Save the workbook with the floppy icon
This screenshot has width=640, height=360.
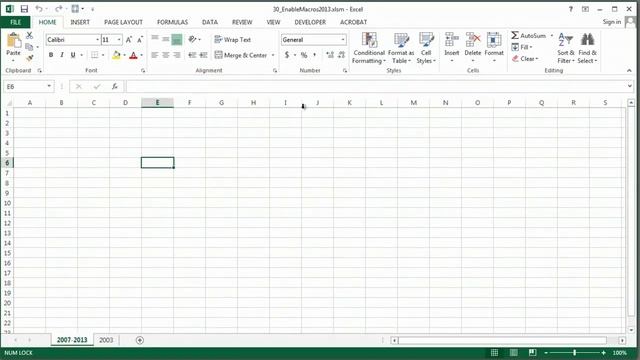[24, 9]
